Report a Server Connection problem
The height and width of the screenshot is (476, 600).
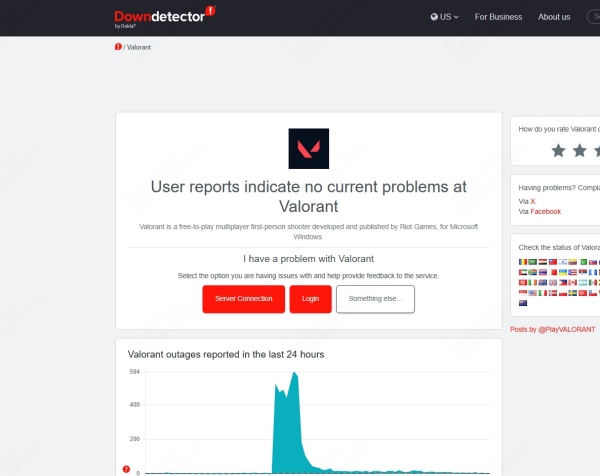click(243, 299)
